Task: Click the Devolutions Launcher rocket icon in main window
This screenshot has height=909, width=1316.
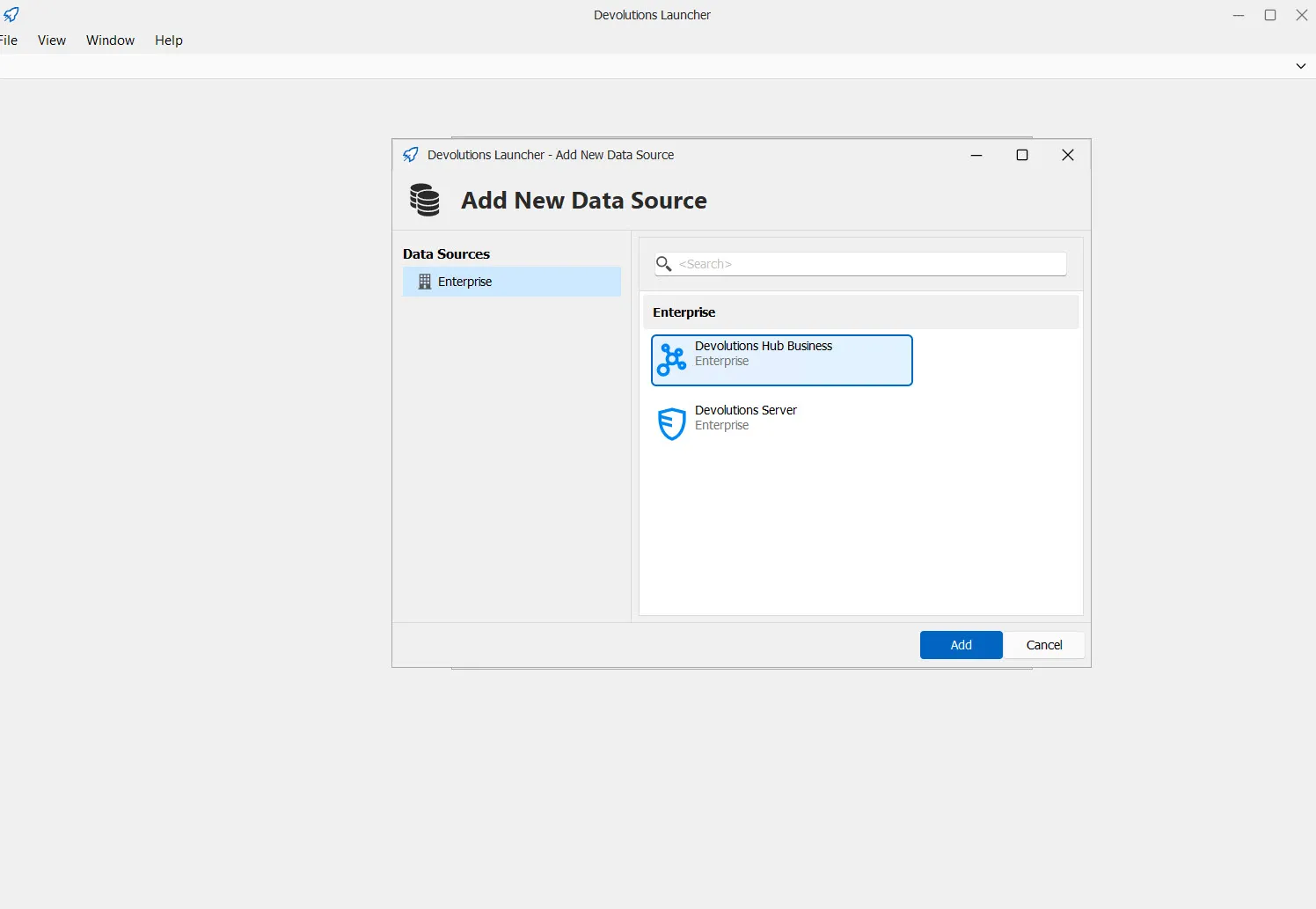Action: (x=11, y=15)
